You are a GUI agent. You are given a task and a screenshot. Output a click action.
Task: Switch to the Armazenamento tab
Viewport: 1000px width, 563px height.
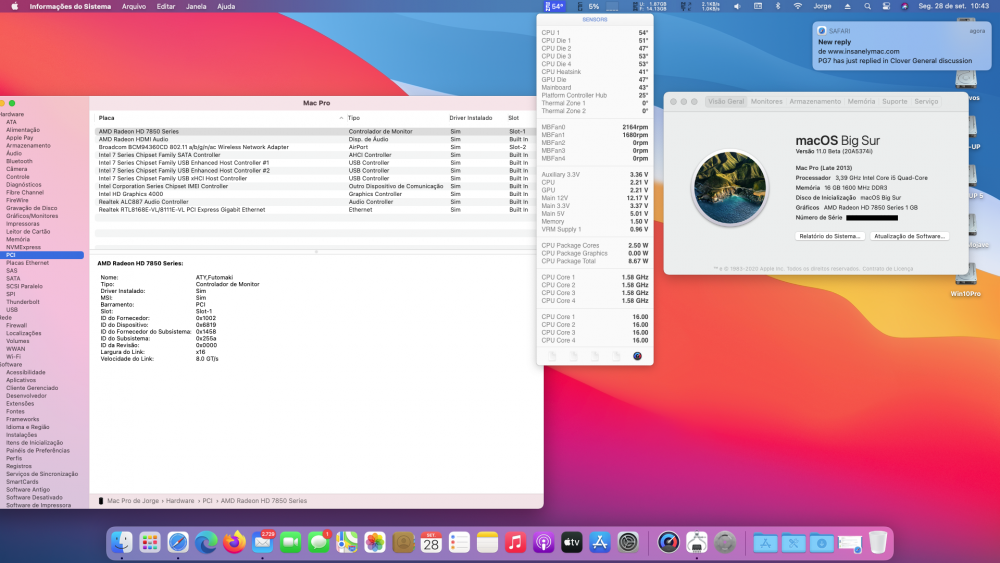point(815,101)
